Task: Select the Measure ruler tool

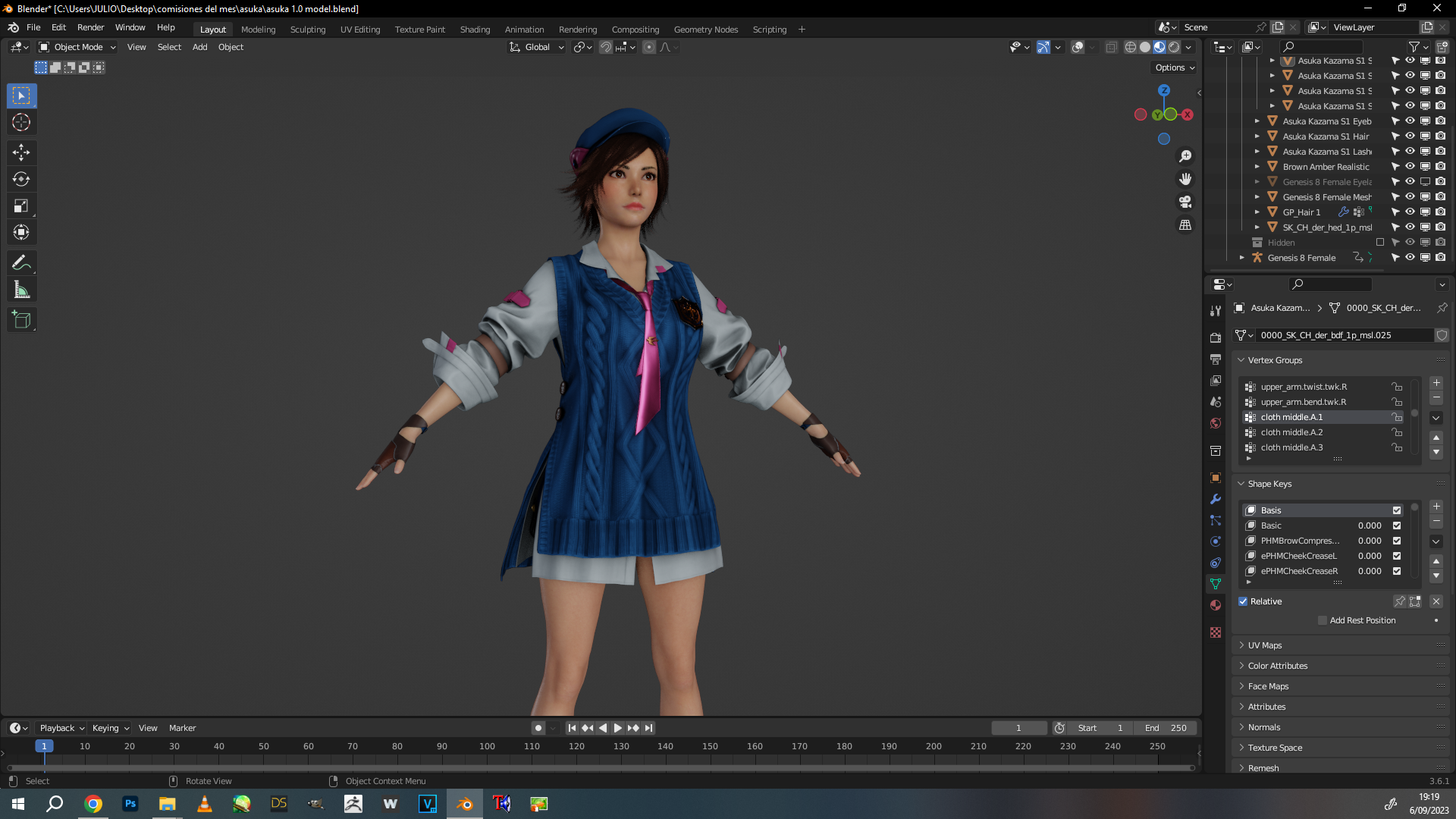Action: click(21, 290)
